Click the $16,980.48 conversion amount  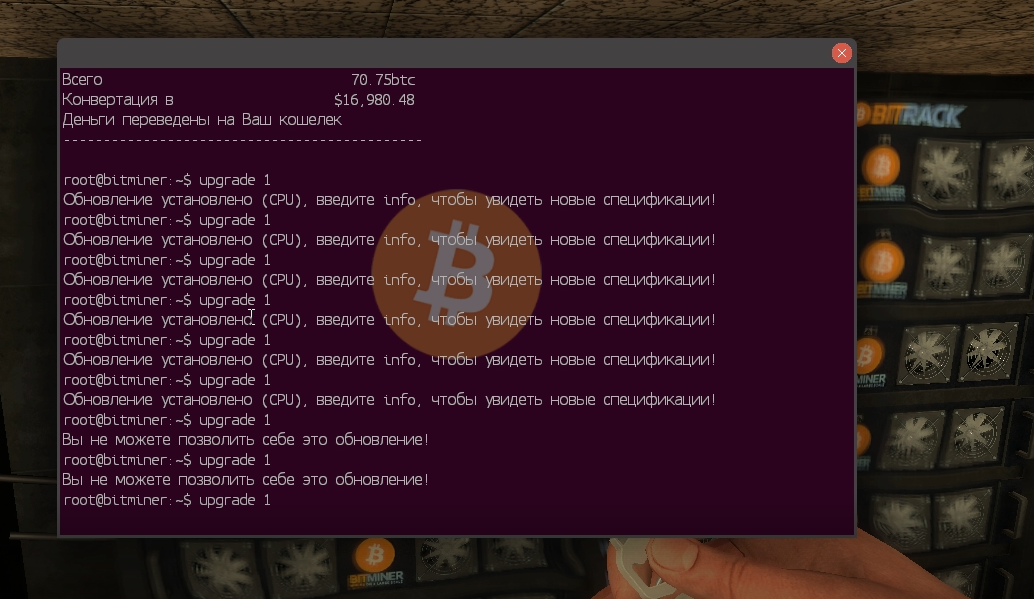point(374,100)
